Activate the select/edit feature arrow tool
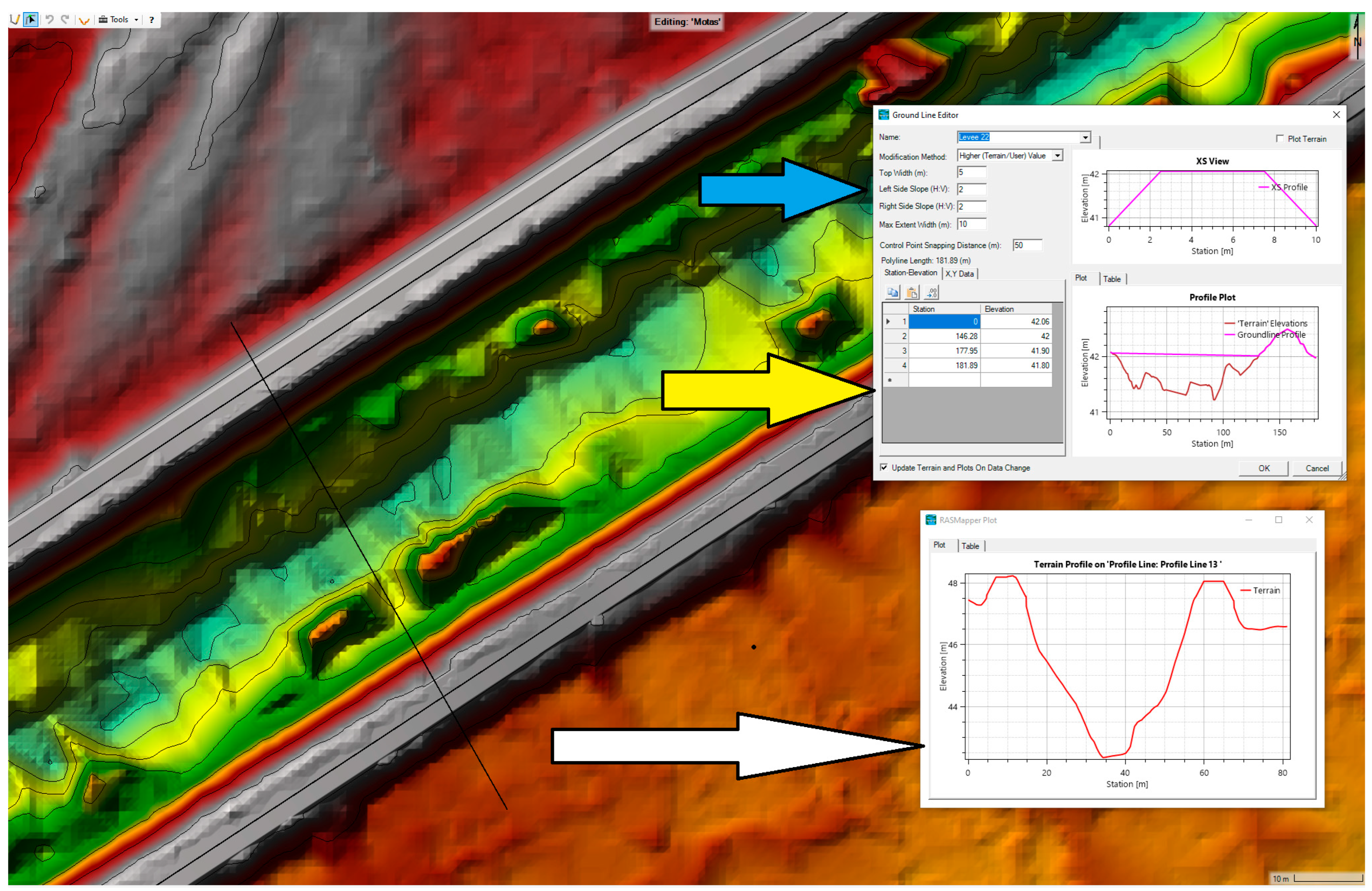 click(x=31, y=20)
